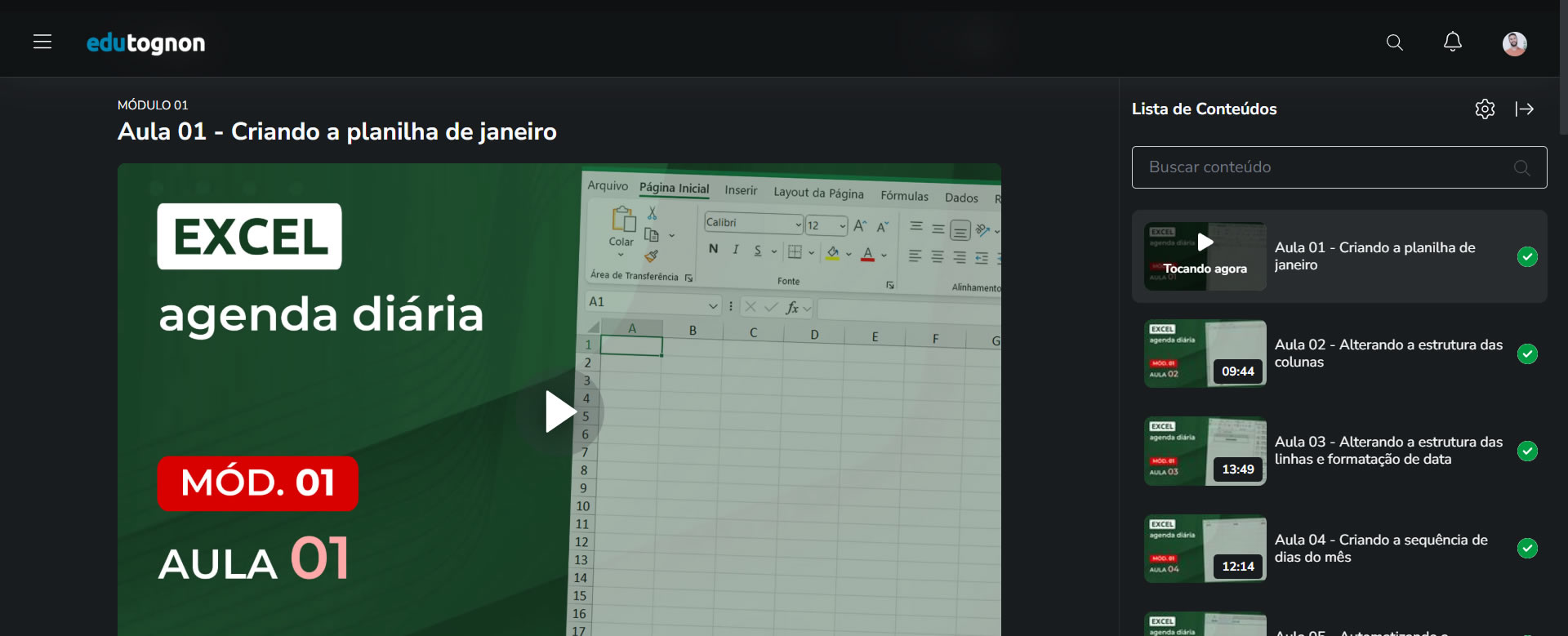Click the Lista de Conteúdos heading
1568x636 pixels.
(x=1204, y=109)
